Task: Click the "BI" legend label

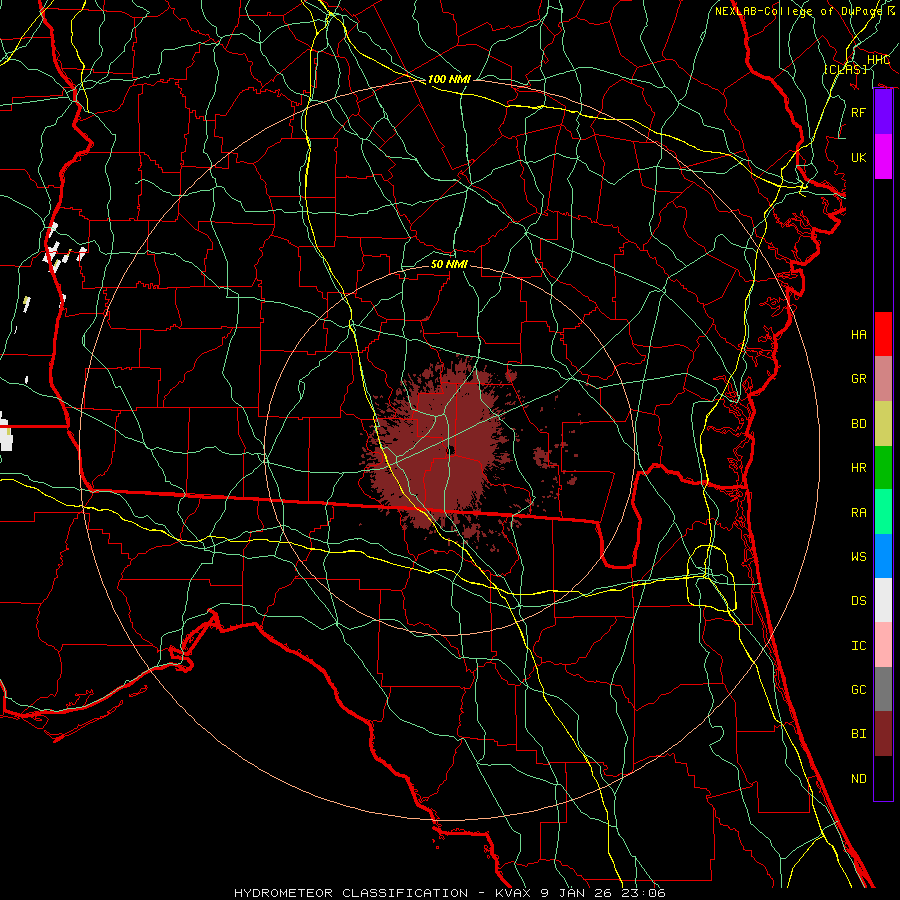Action: pos(859,734)
